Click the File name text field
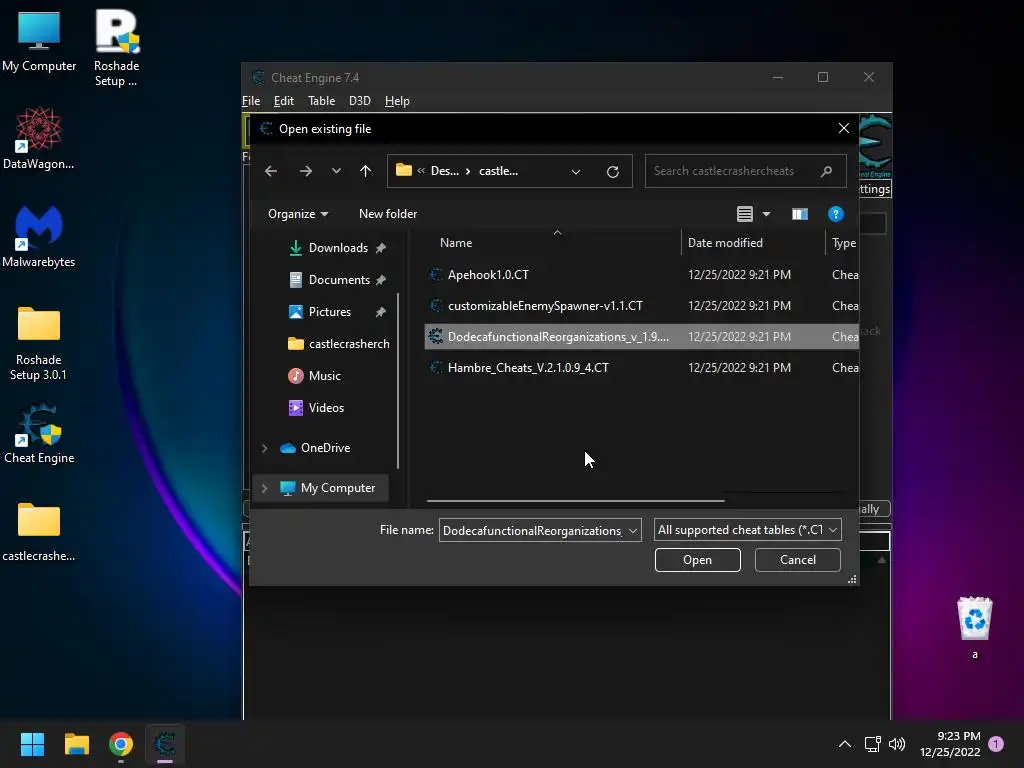The image size is (1024, 768). pyautogui.click(x=533, y=530)
